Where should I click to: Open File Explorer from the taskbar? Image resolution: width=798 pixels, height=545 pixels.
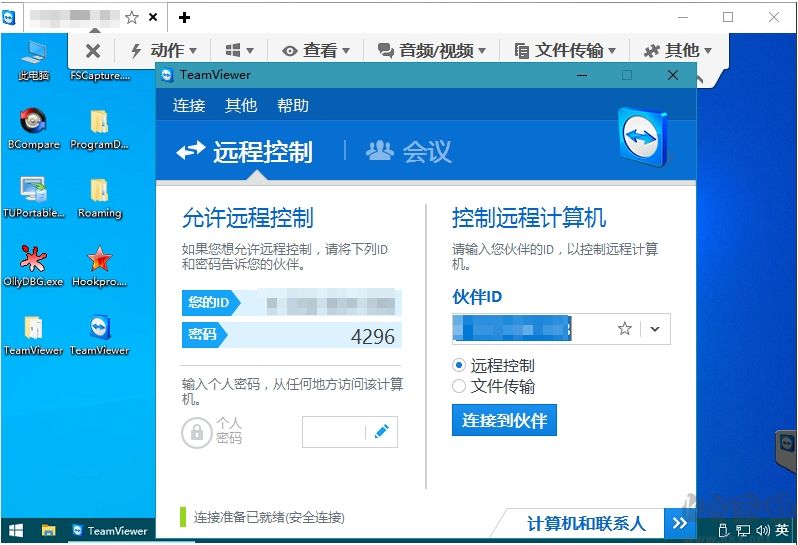point(48,531)
